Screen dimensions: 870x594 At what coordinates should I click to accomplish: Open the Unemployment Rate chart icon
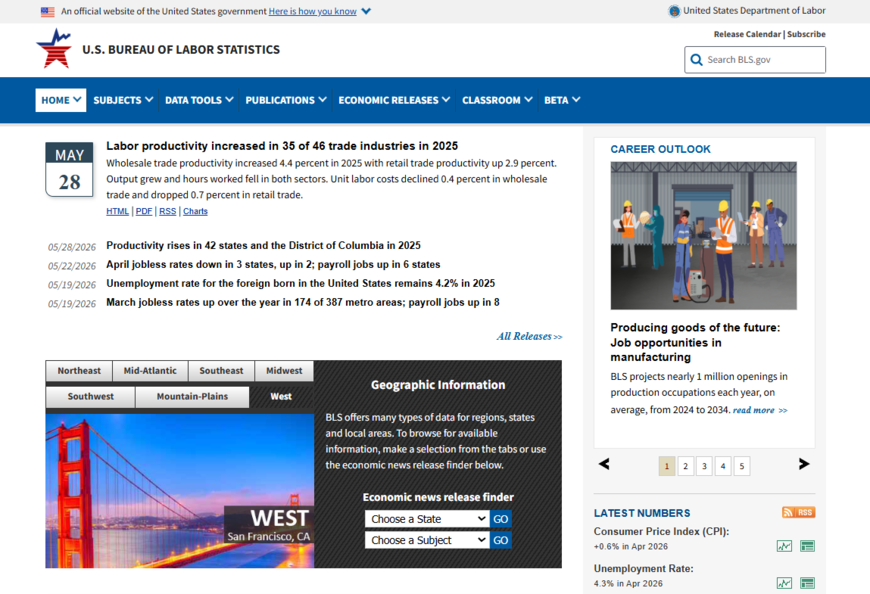point(784,583)
